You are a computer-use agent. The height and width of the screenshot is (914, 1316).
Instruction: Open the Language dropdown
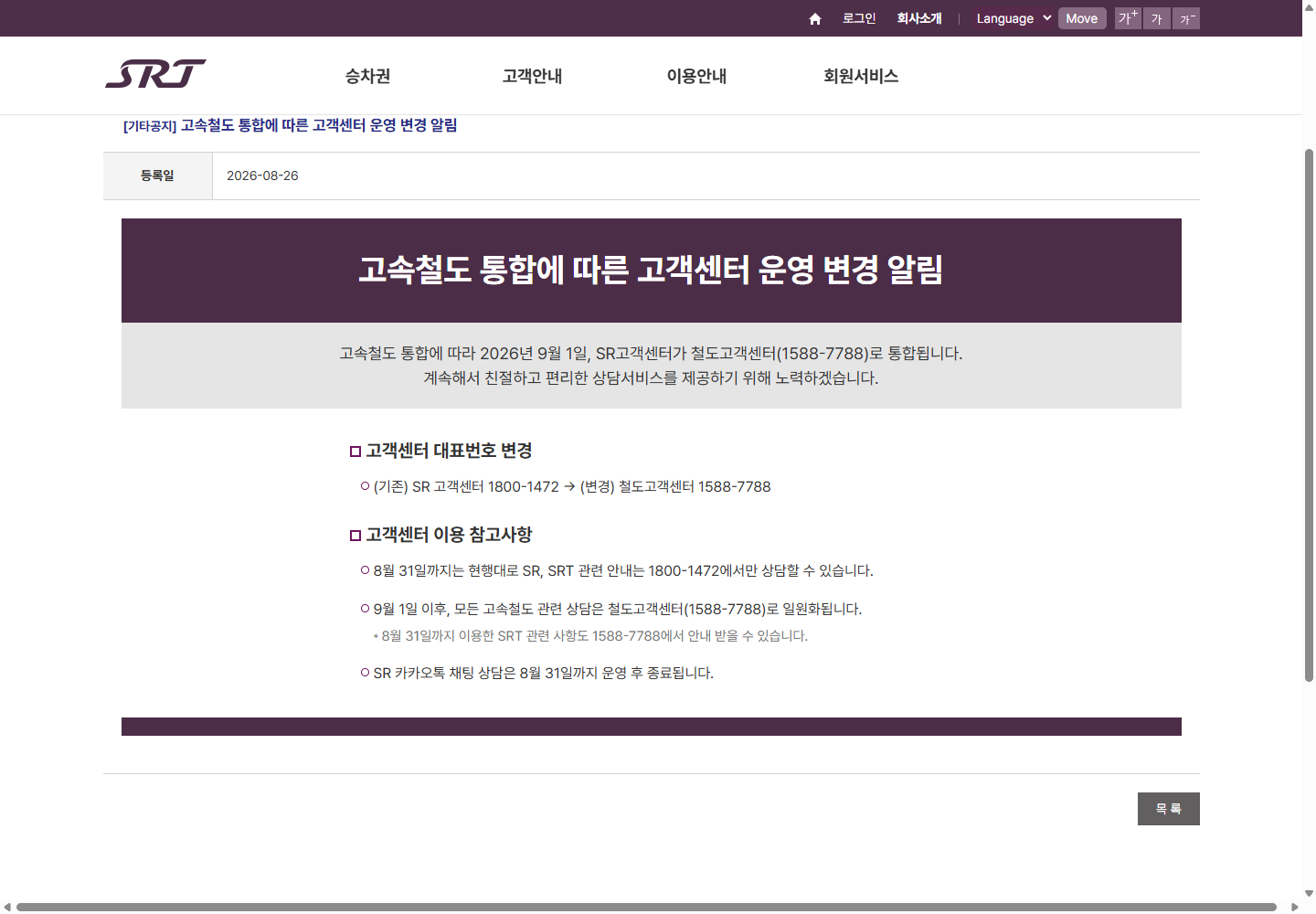pyautogui.click(x=1014, y=18)
